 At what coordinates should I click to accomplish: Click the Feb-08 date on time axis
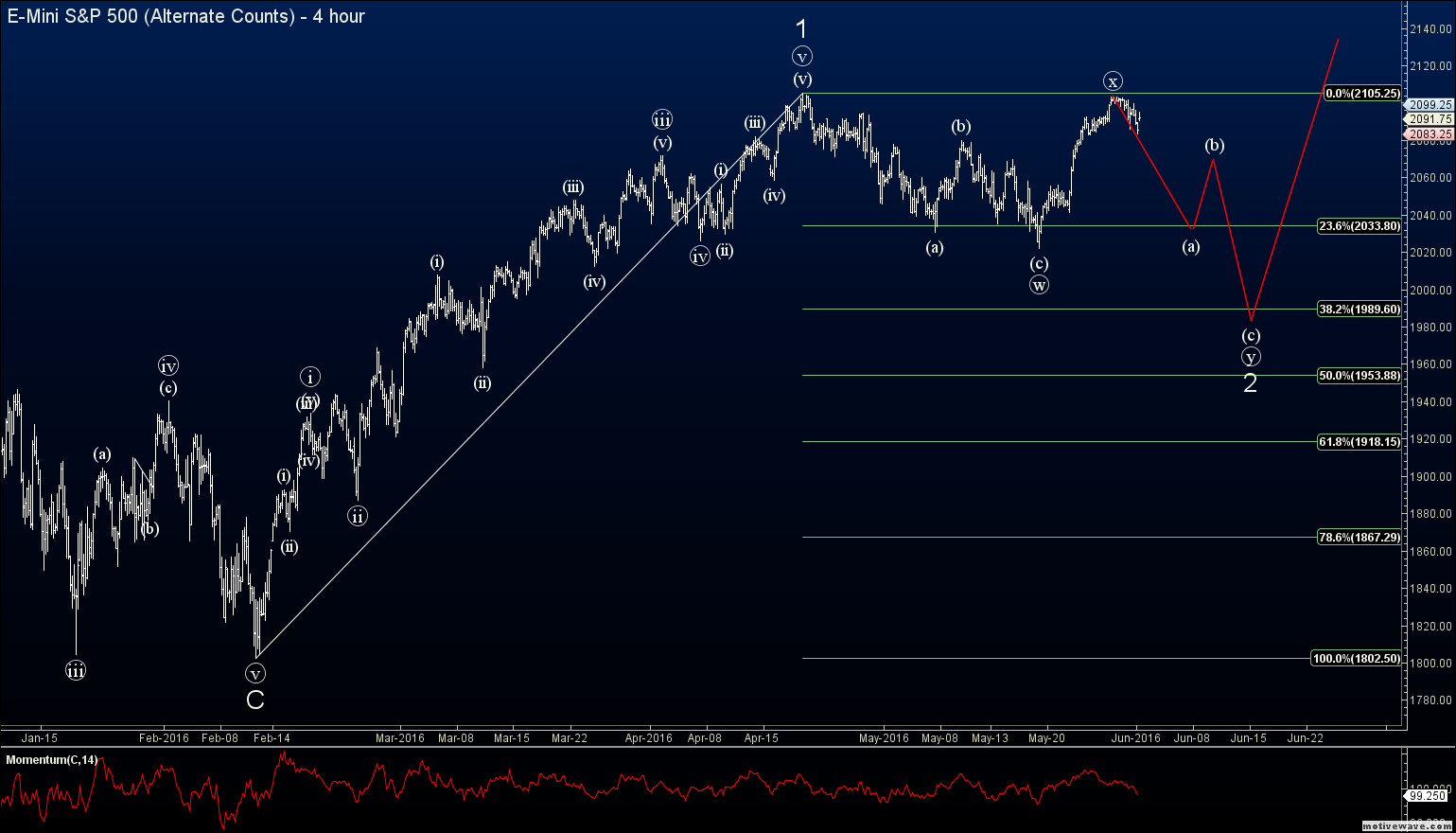219,738
